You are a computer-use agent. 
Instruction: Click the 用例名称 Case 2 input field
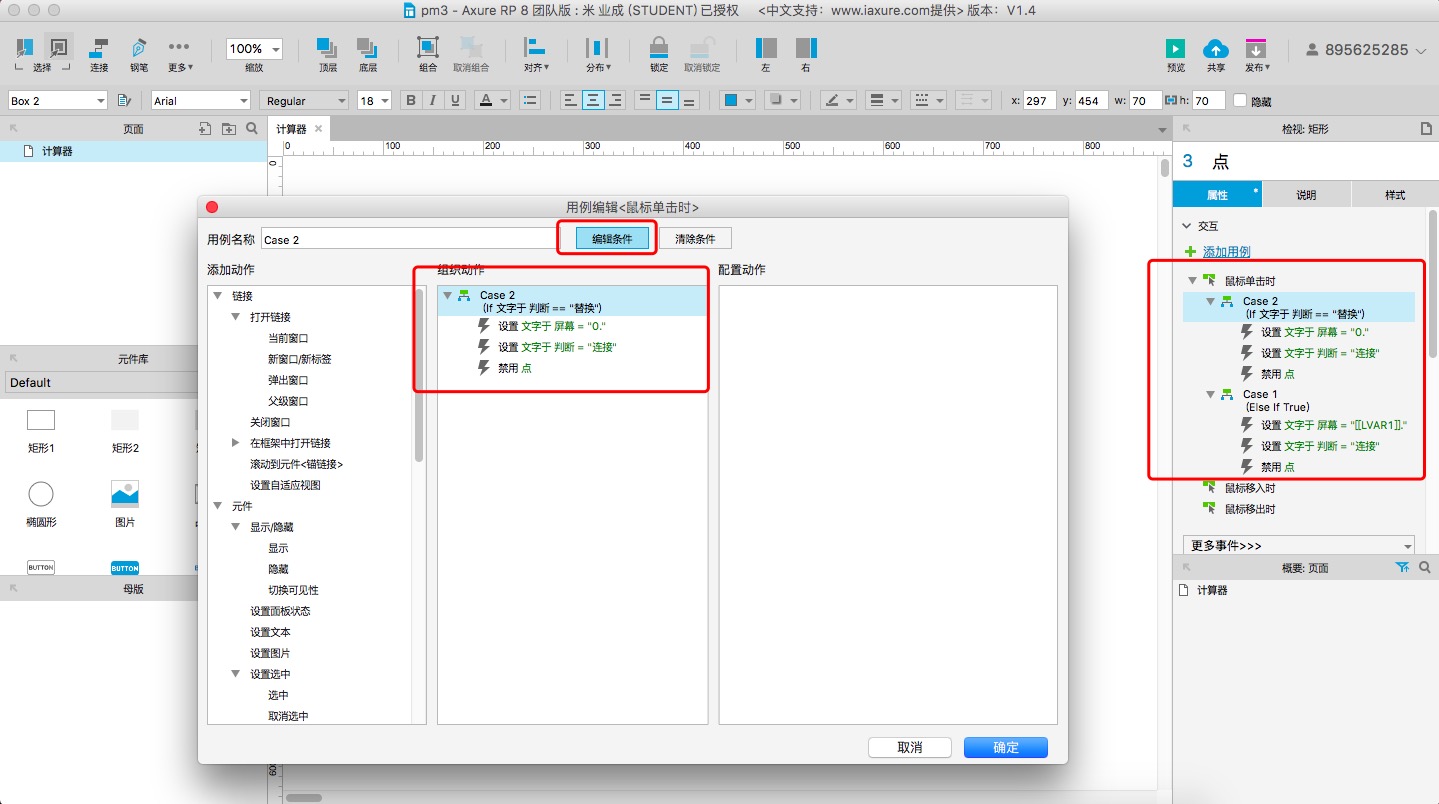(410, 239)
